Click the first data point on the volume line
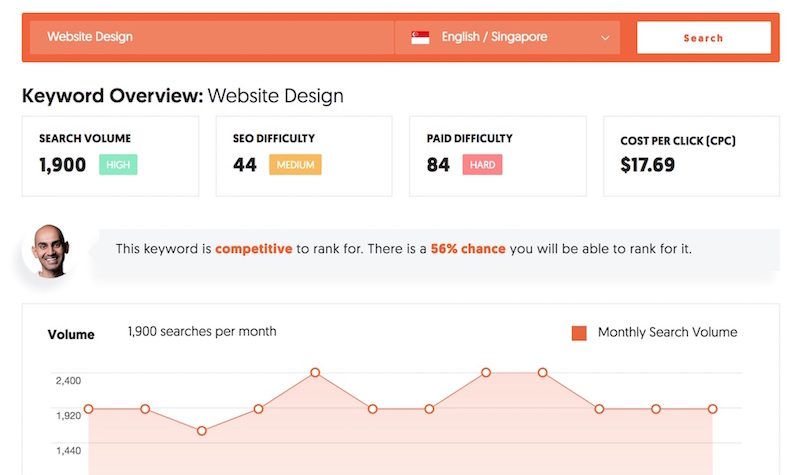Viewport: 800px width, 475px height. (x=89, y=409)
